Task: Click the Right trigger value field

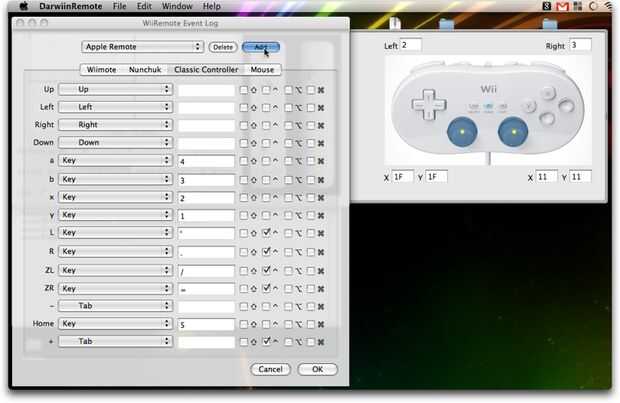Action: 580,45
